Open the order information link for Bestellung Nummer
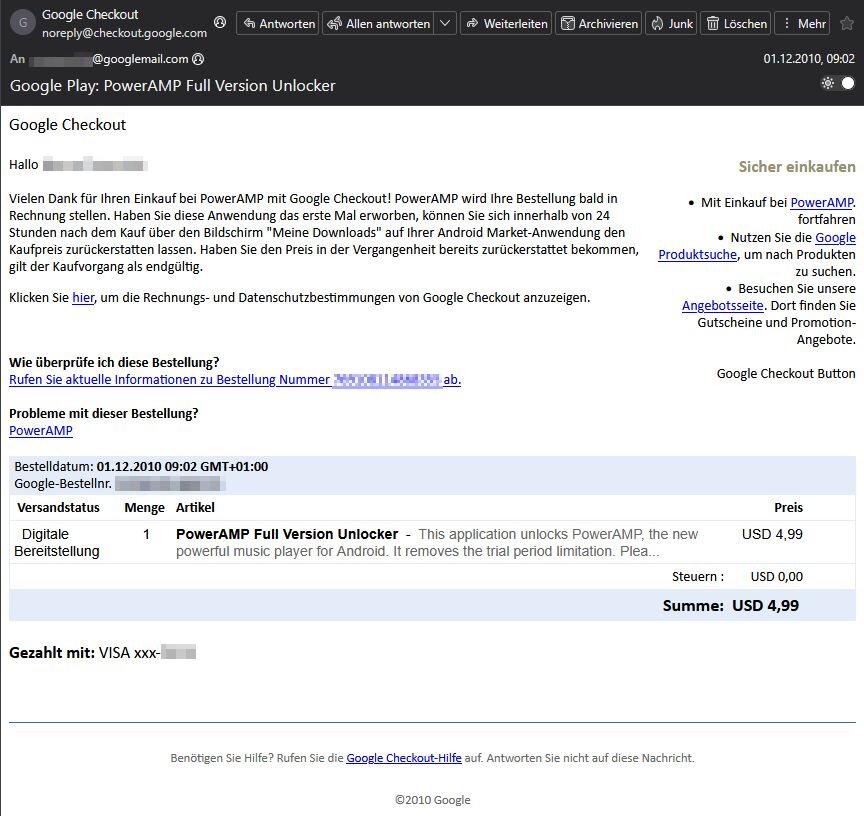 coord(235,379)
